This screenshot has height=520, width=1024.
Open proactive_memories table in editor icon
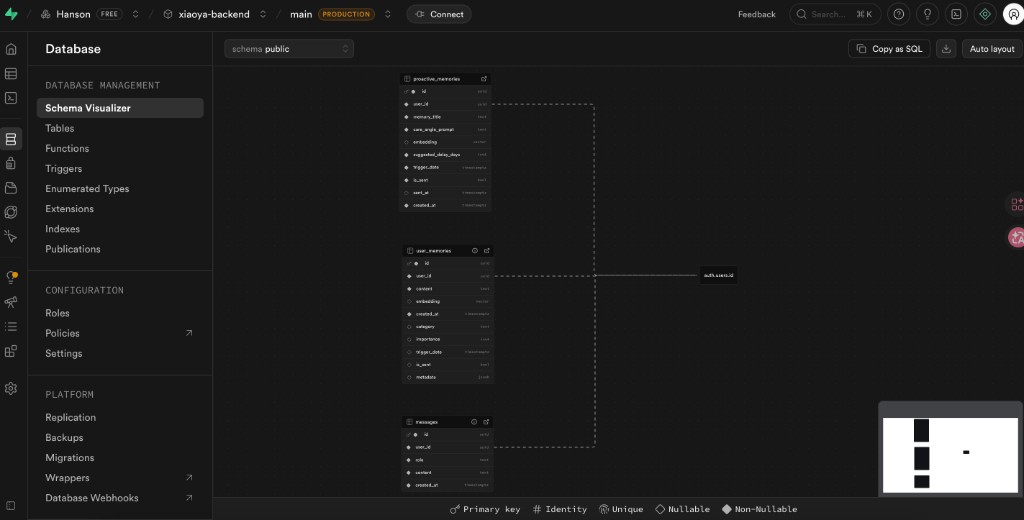click(x=484, y=78)
